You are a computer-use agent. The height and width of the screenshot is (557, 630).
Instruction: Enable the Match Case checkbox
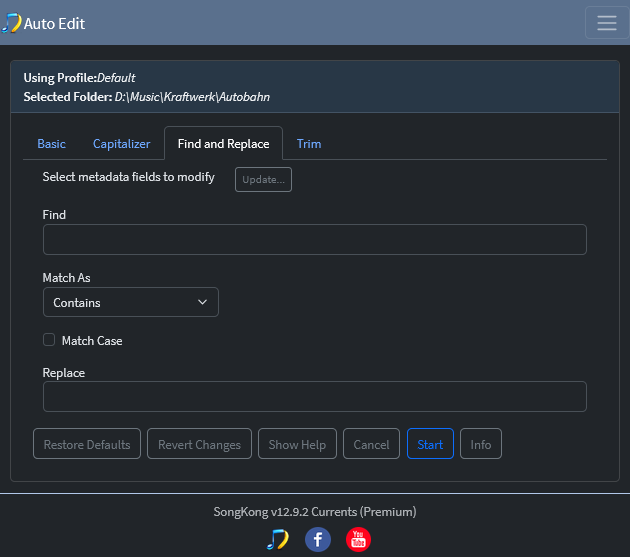[49, 340]
